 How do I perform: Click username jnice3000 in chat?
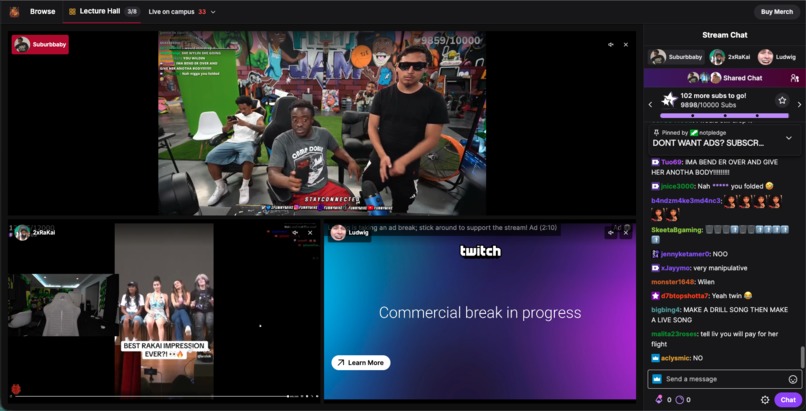click(x=676, y=186)
